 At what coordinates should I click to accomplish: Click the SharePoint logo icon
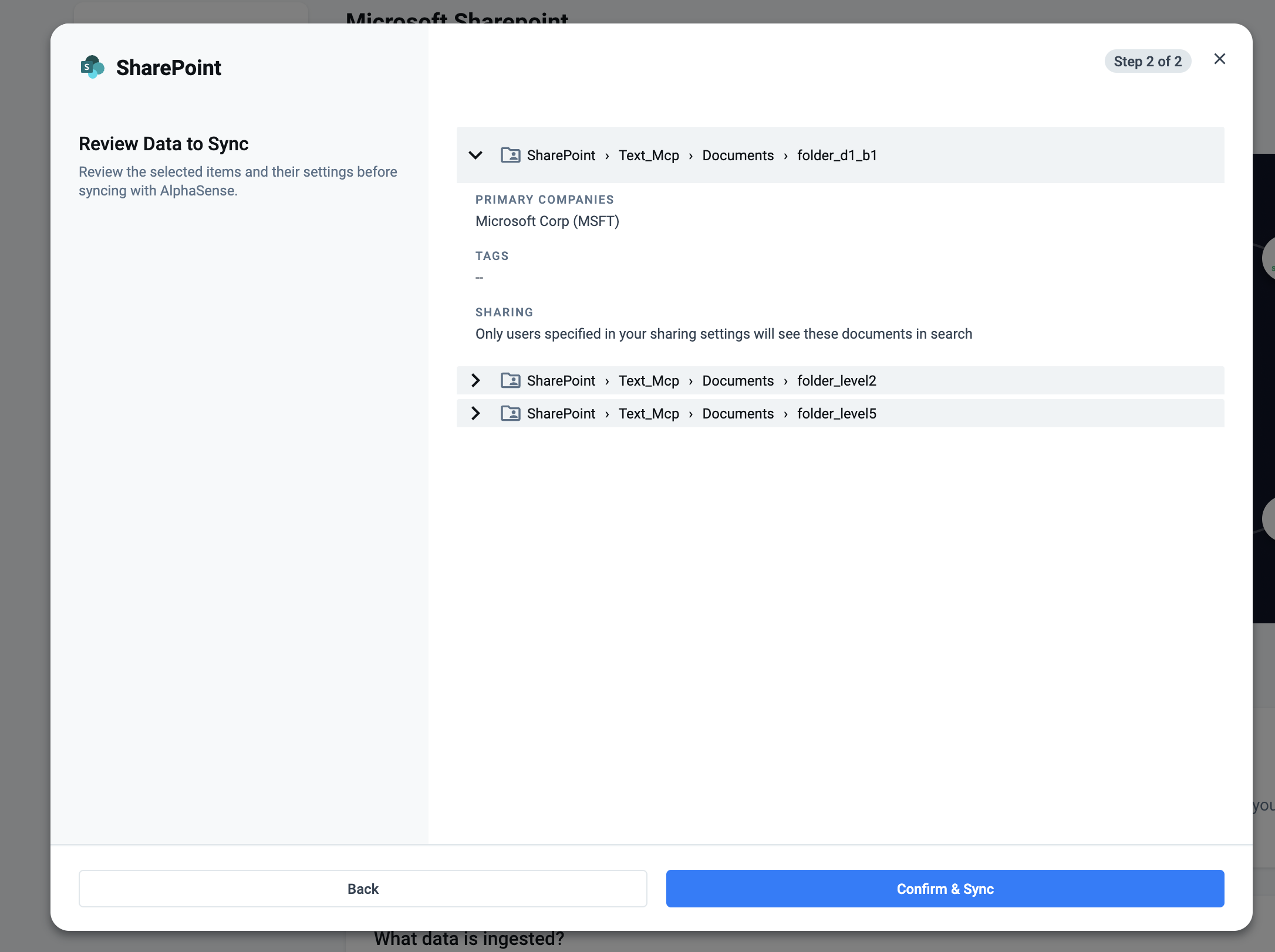(92, 67)
